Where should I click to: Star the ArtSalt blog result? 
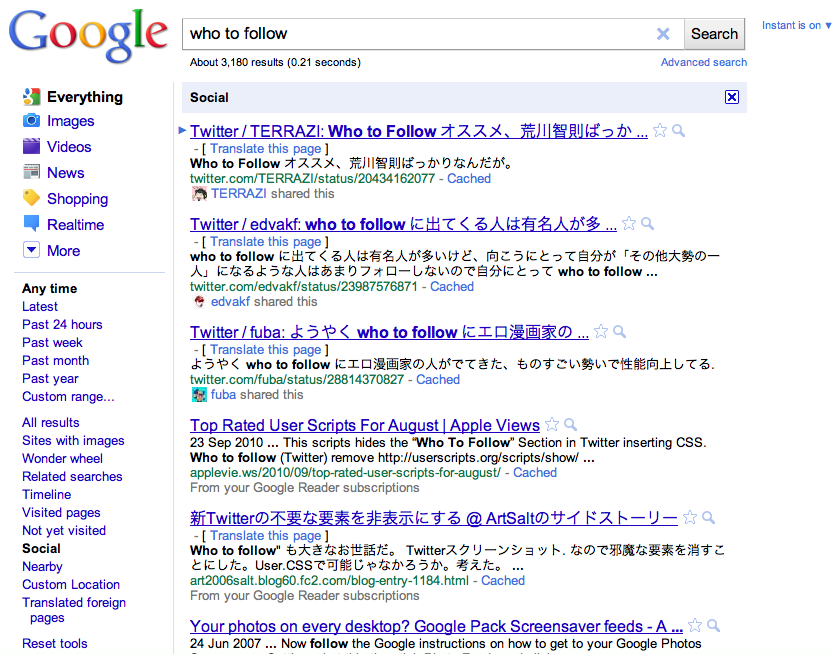(x=690, y=517)
